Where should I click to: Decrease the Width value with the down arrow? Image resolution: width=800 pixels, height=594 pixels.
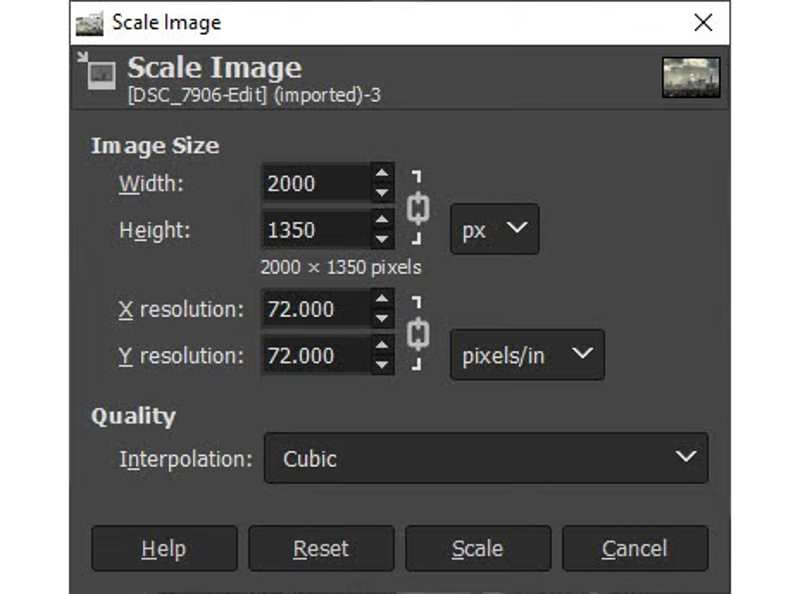click(x=382, y=192)
